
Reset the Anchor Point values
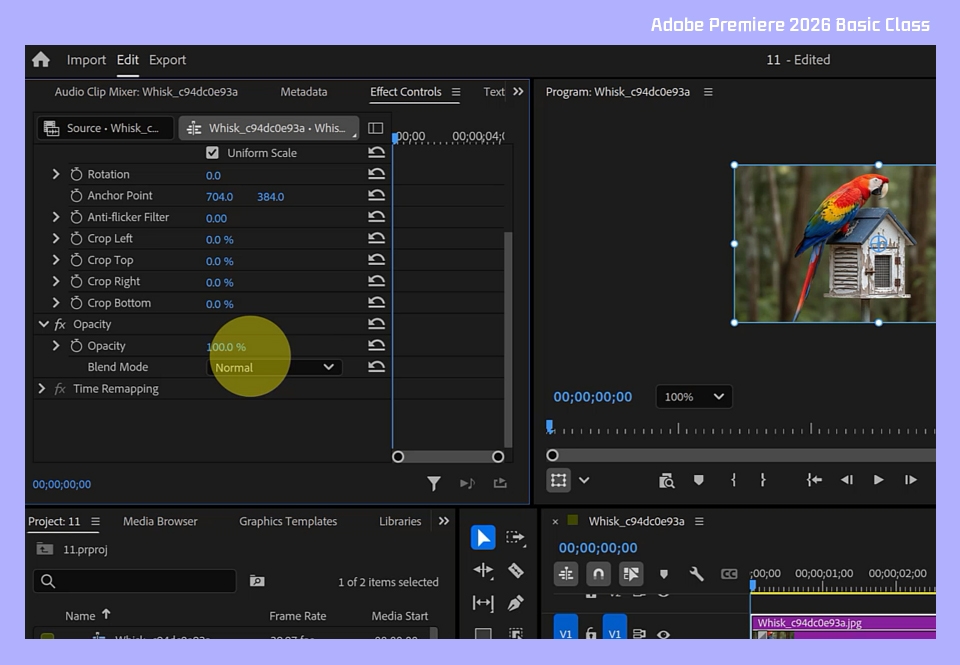click(x=377, y=195)
